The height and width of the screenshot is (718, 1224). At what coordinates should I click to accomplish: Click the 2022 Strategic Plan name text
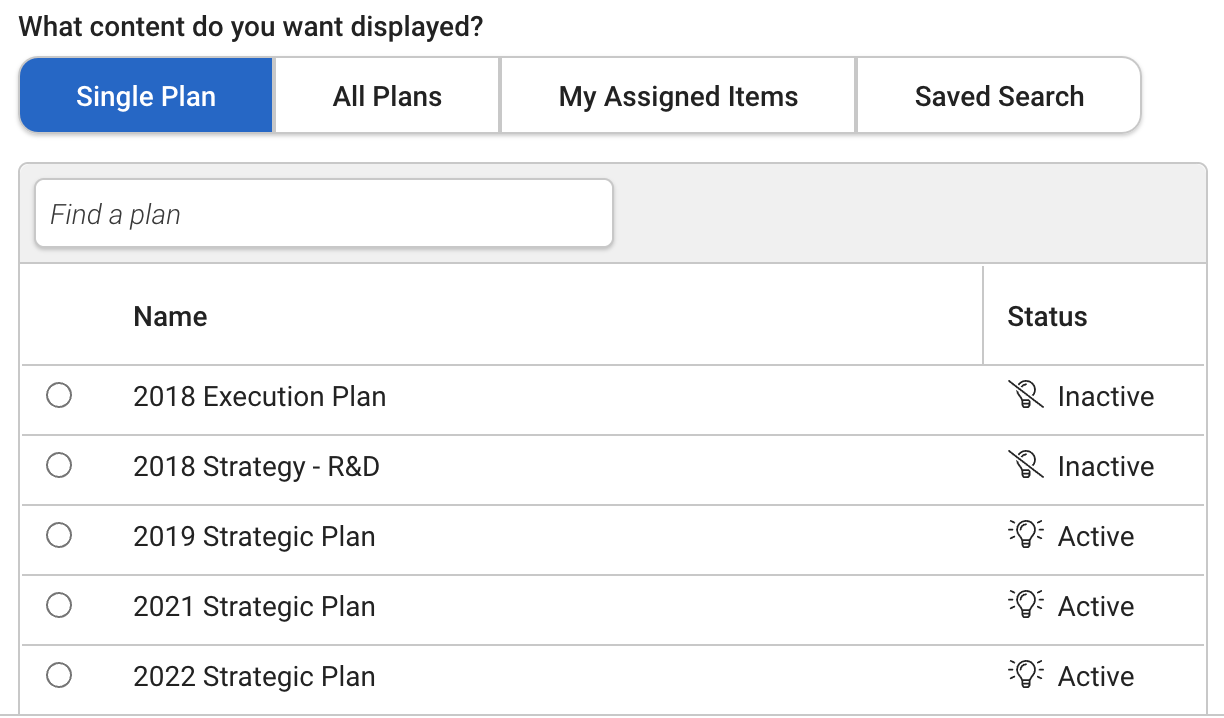pyautogui.click(x=255, y=677)
